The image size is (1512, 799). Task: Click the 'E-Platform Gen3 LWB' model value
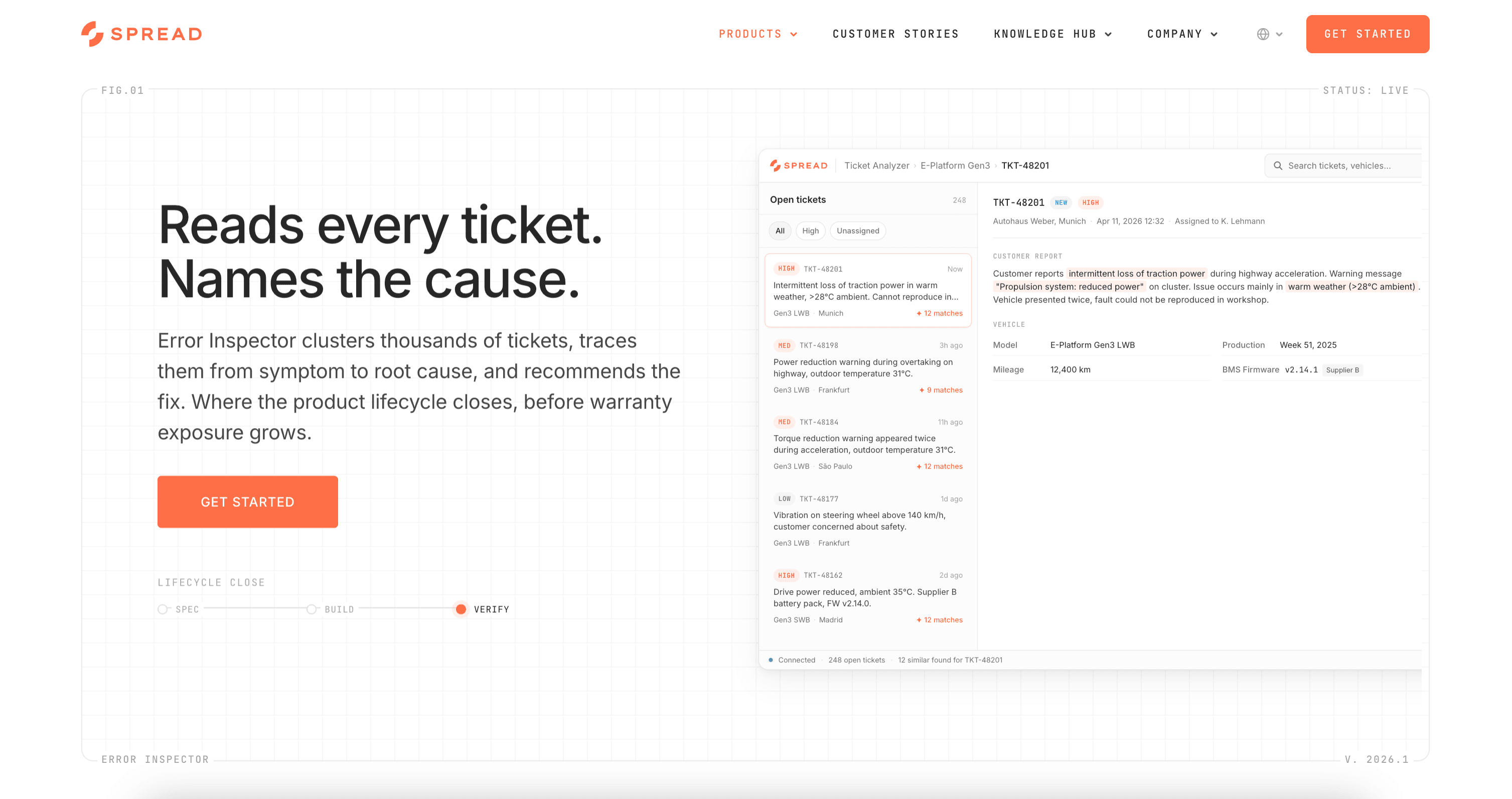tap(1092, 345)
